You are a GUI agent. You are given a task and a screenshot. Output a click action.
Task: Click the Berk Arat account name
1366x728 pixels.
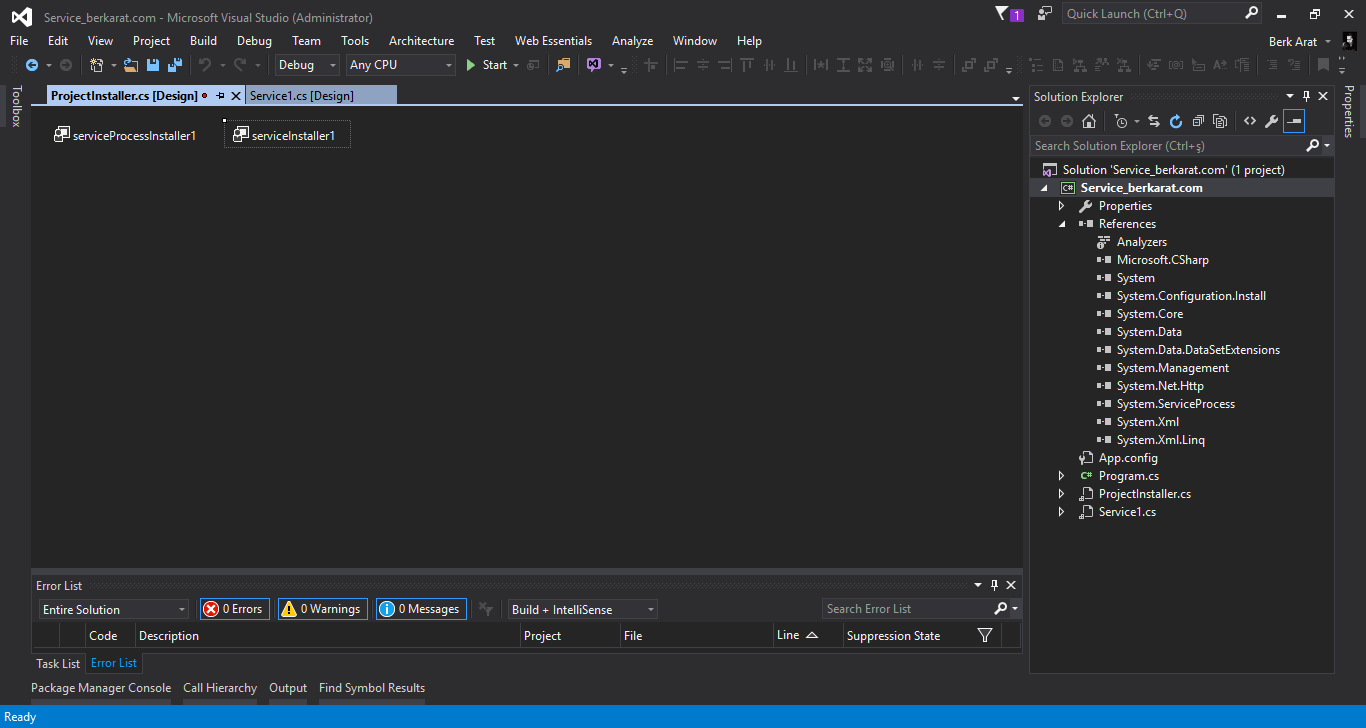point(1293,42)
